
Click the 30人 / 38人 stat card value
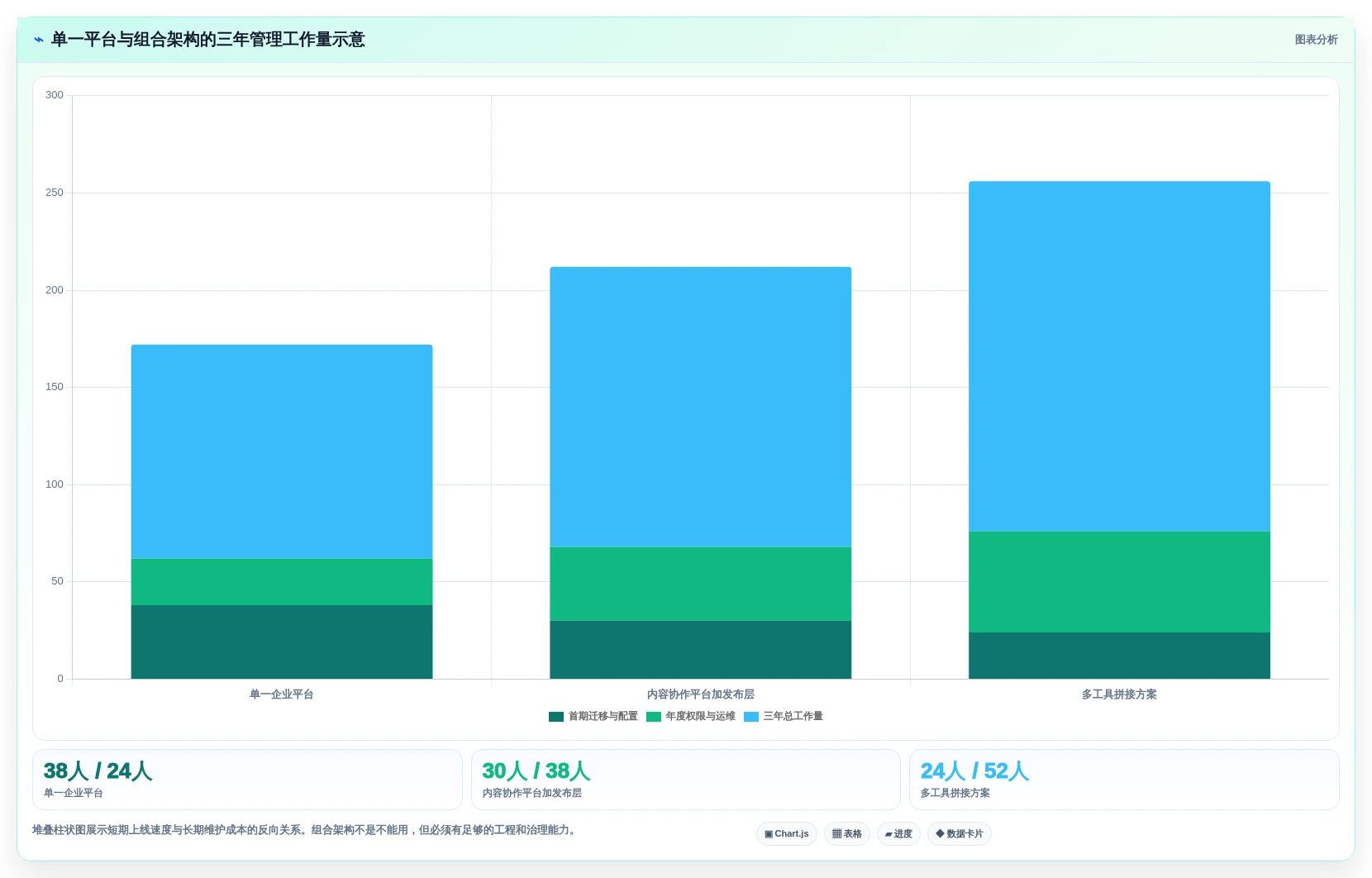coord(536,771)
